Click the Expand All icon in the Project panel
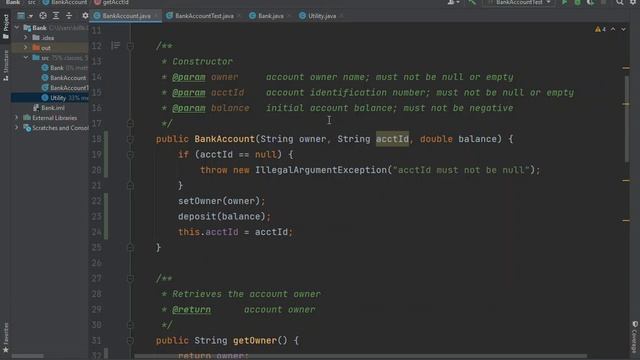This screenshot has height=360, width=640. click(x=56, y=16)
